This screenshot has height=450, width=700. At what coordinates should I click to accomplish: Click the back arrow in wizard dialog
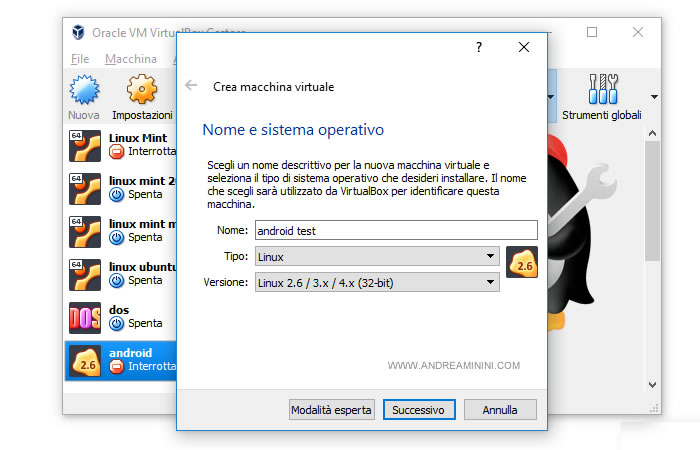pos(191,85)
